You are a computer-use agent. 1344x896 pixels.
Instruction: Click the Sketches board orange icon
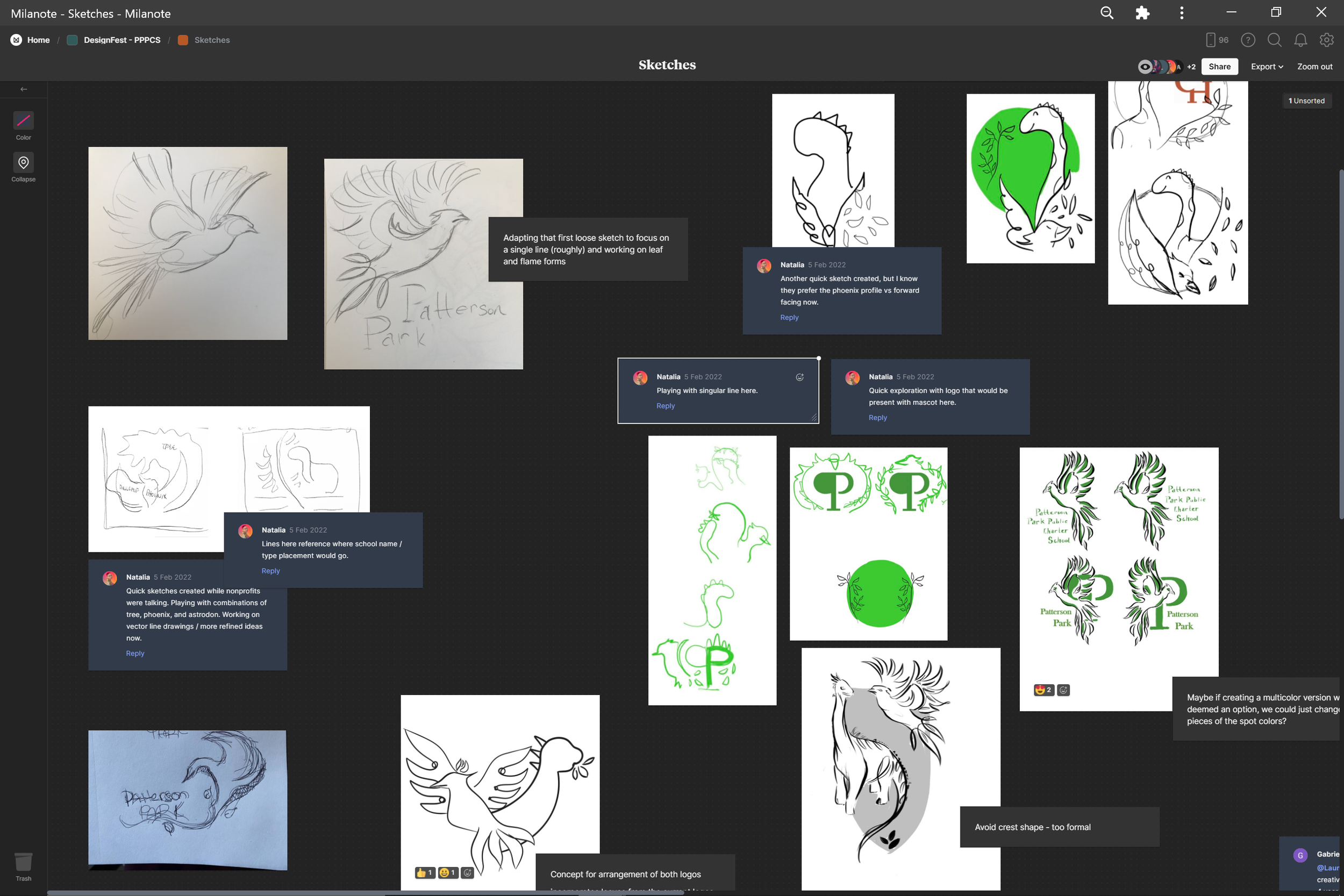coord(183,40)
